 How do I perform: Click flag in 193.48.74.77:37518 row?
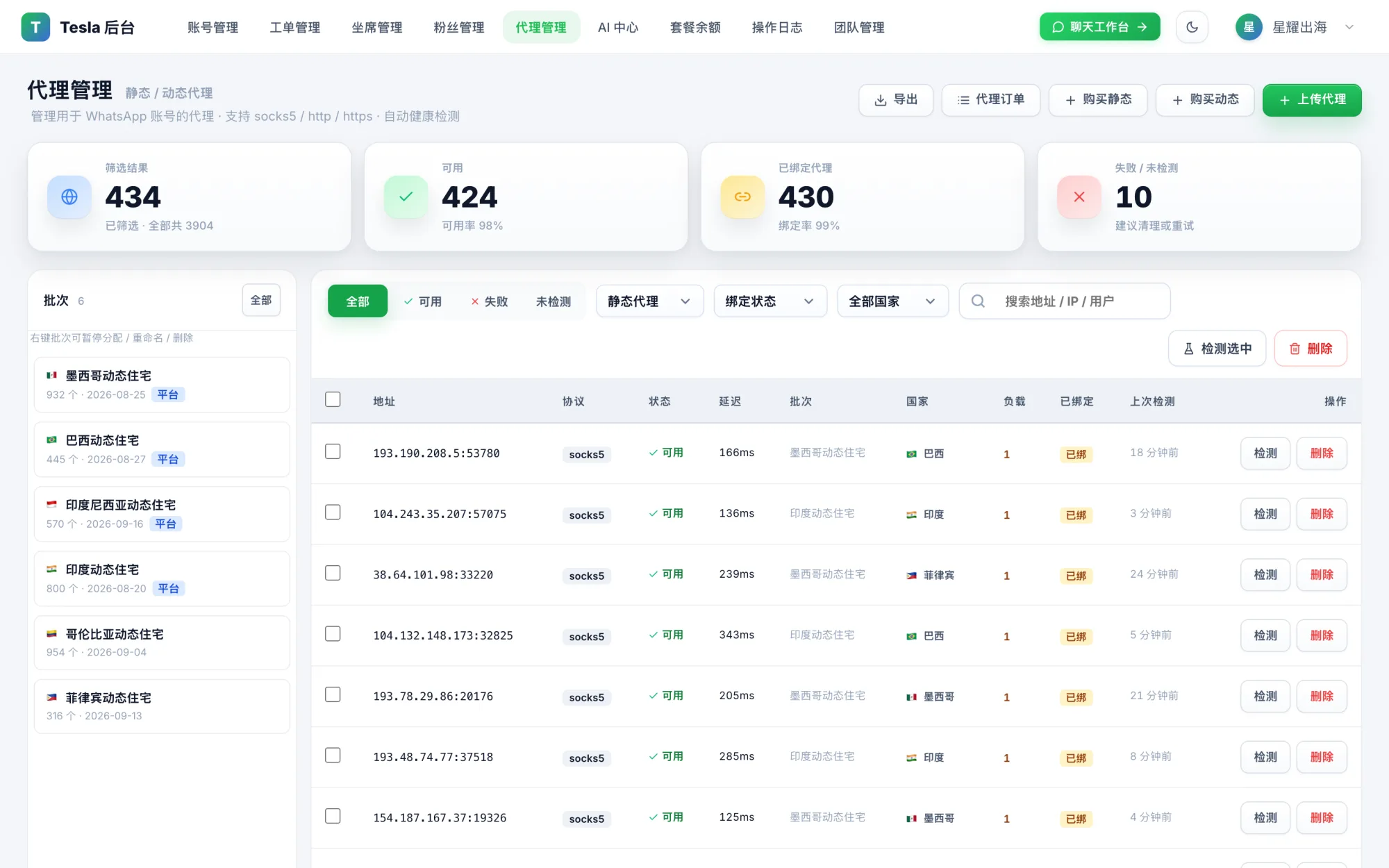[911, 758]
